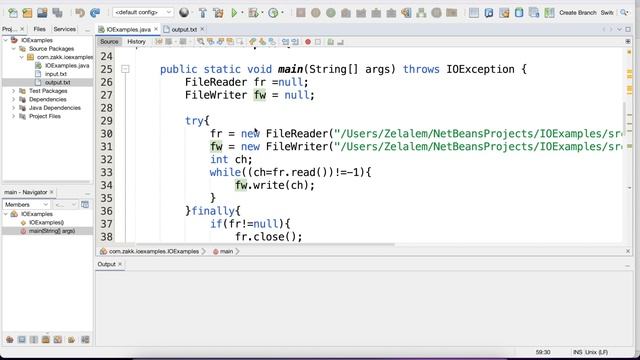
Task: Toggle the Source view button
Action: [109, 42]
